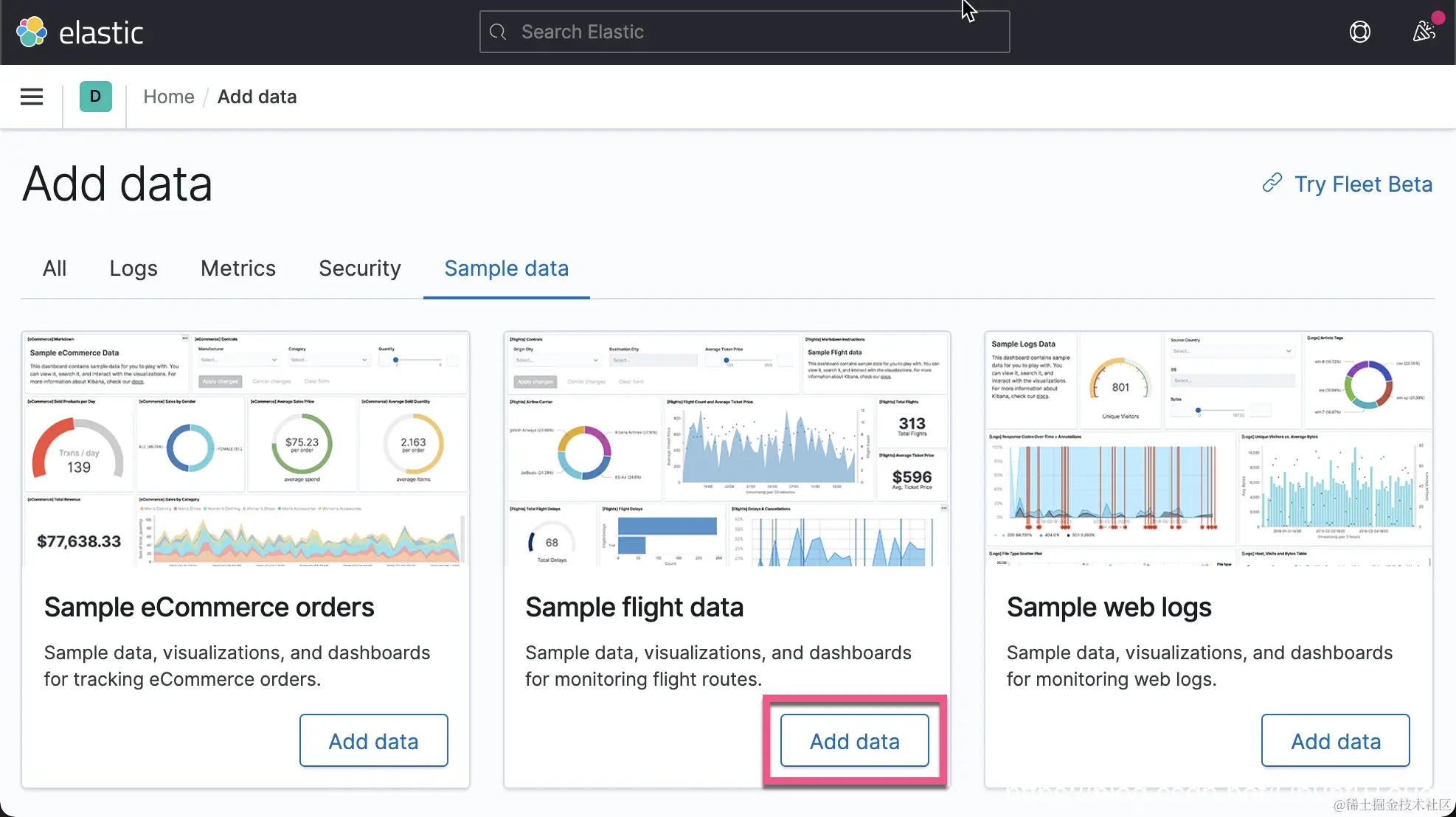This screenshot has height=817, width=1456.
Task: Add data for Sample web logs
Action: (x=1335, y=741)
